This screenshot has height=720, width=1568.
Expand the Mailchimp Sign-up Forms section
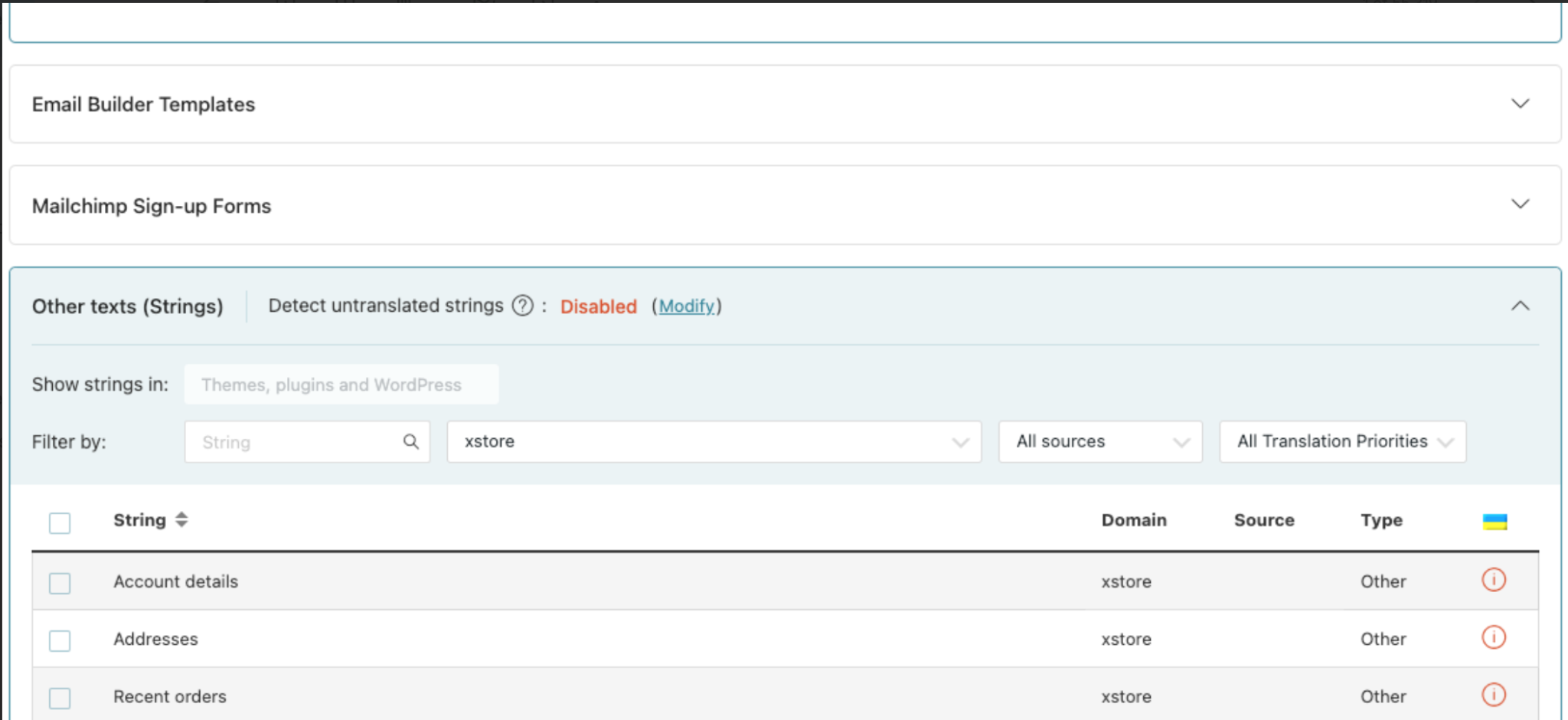(x=1521, y=205)
